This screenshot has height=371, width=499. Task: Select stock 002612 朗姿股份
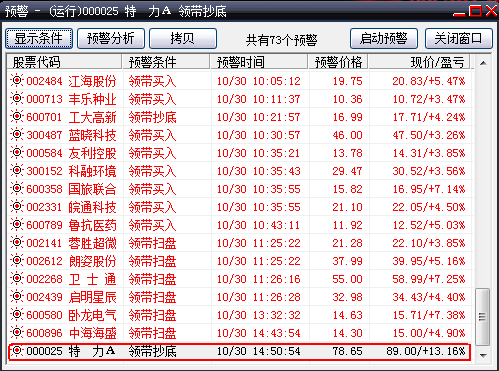pos(71,261)
